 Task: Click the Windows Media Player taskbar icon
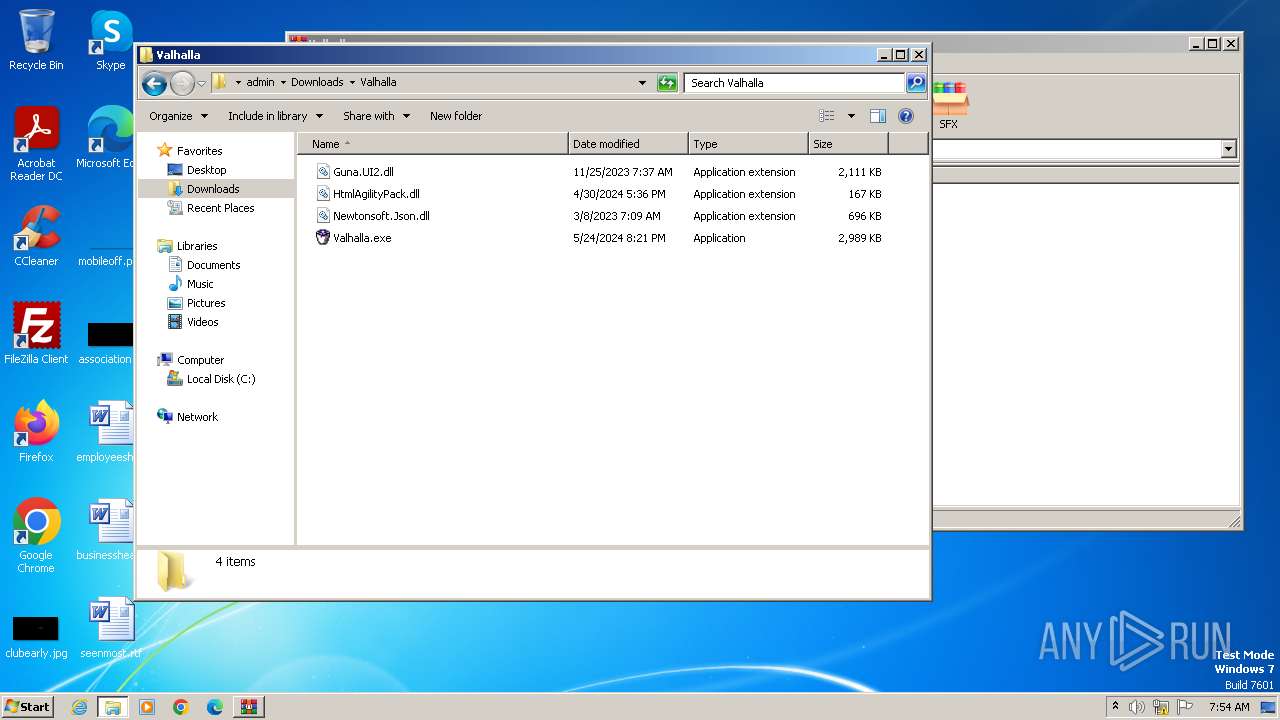coord(147,707)
